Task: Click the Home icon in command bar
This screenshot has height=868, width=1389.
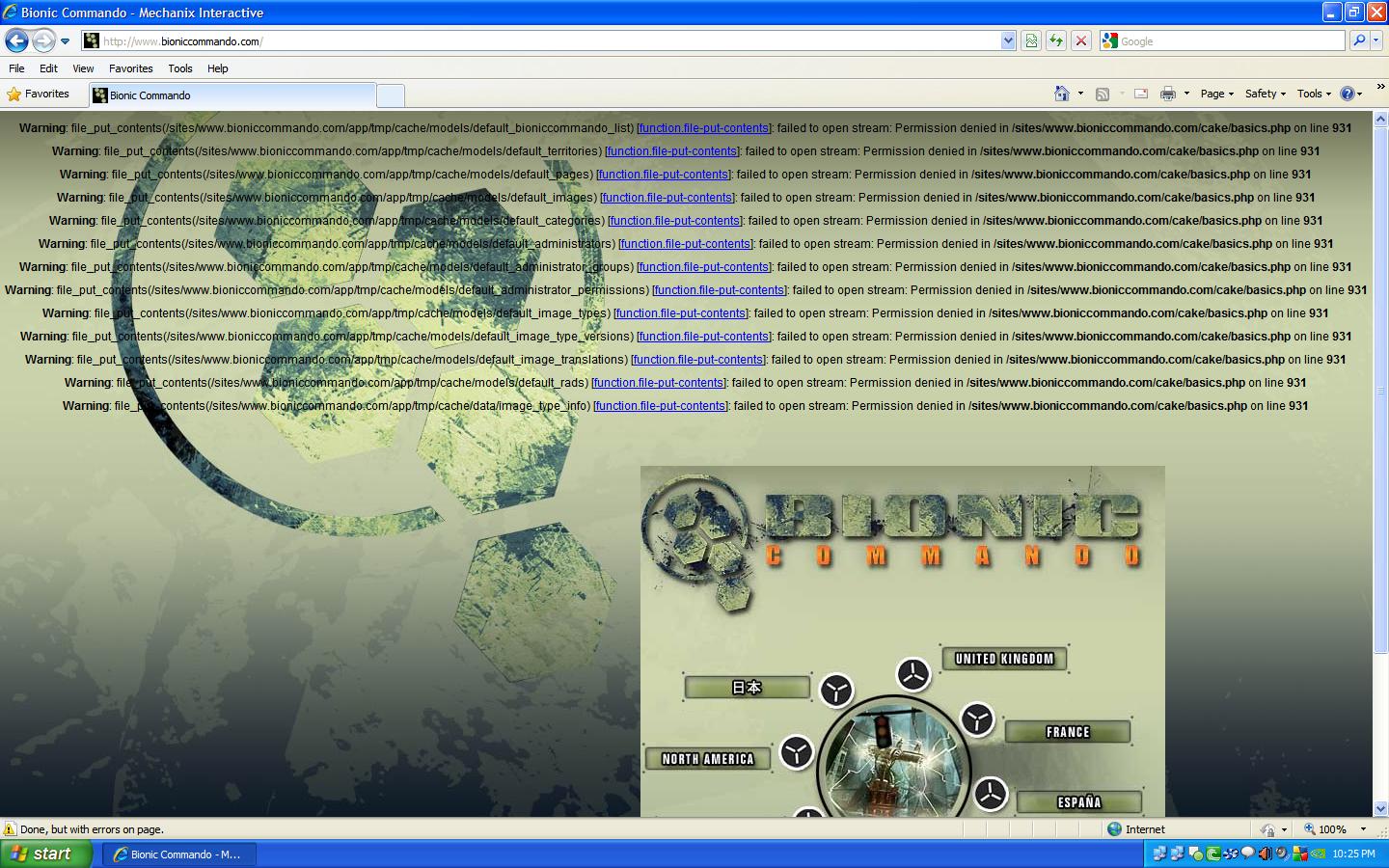Action: tap(1061, 94)
